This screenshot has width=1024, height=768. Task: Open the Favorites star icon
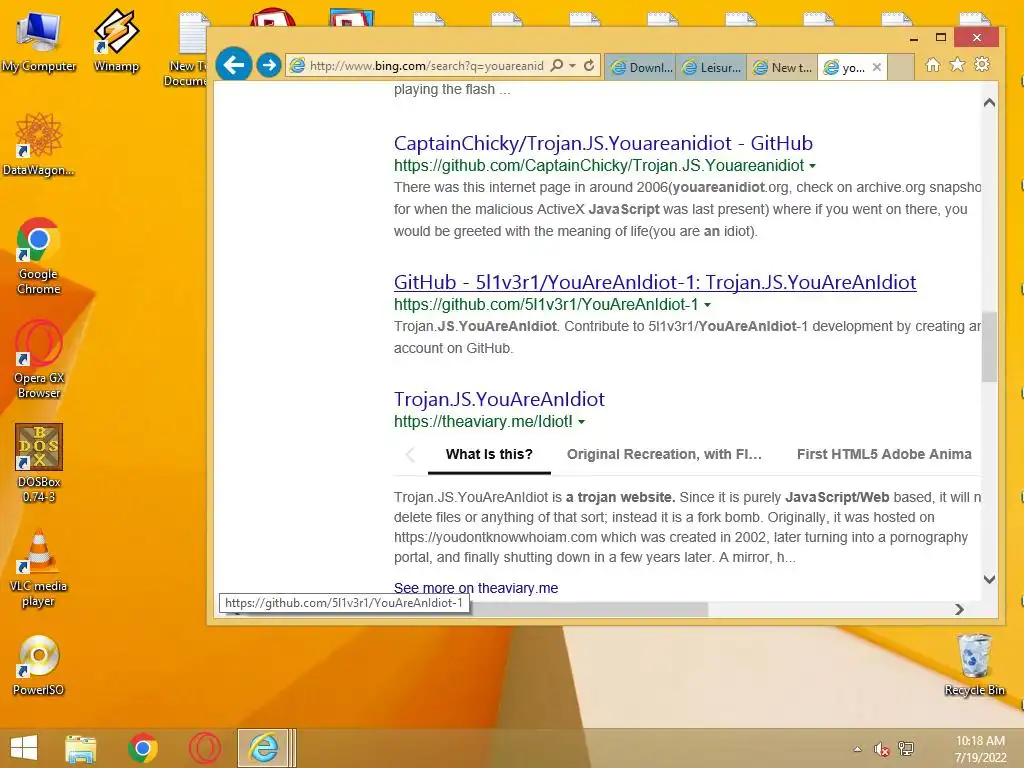(957, 64)
